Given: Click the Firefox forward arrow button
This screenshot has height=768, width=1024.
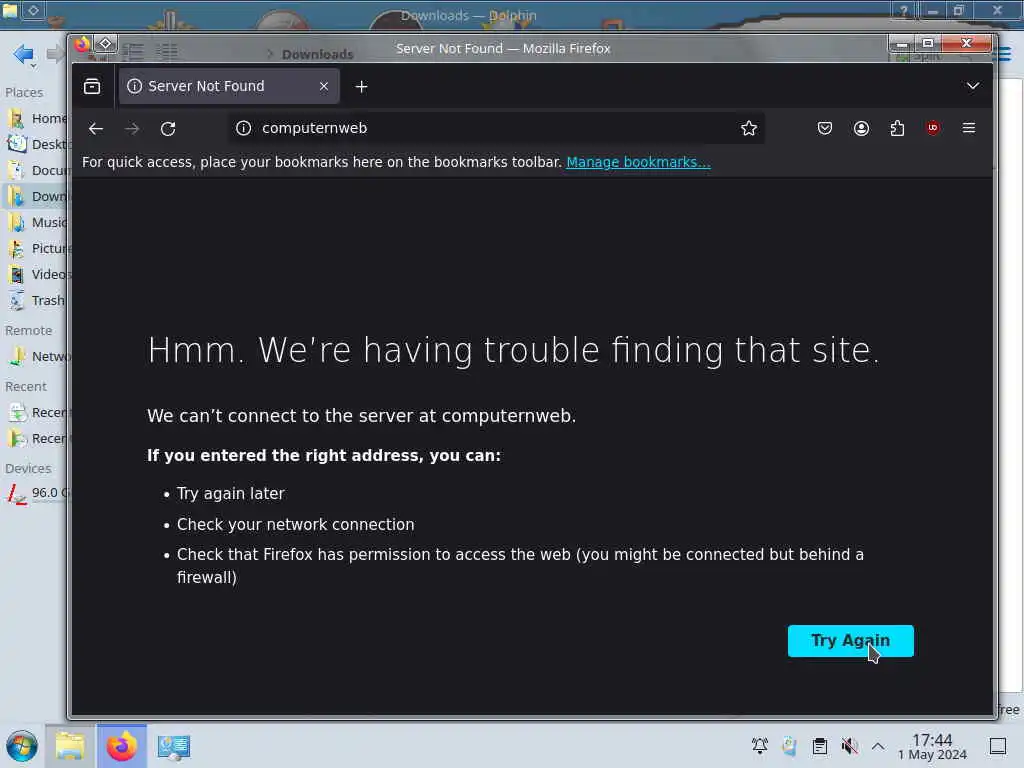Looking at the screenshot, I should [x=132, y=129].
